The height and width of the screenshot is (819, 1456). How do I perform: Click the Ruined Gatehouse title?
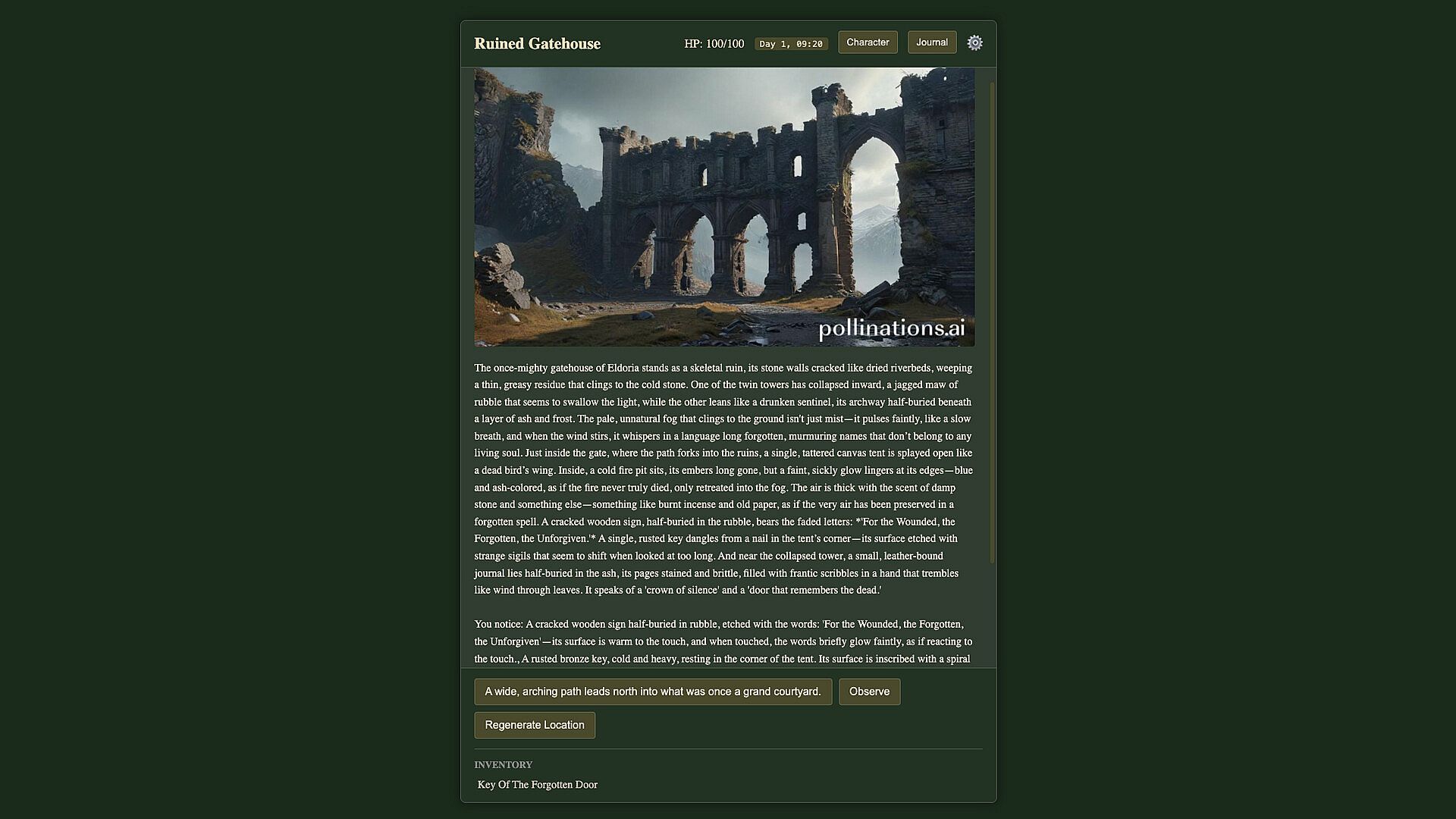537,44
